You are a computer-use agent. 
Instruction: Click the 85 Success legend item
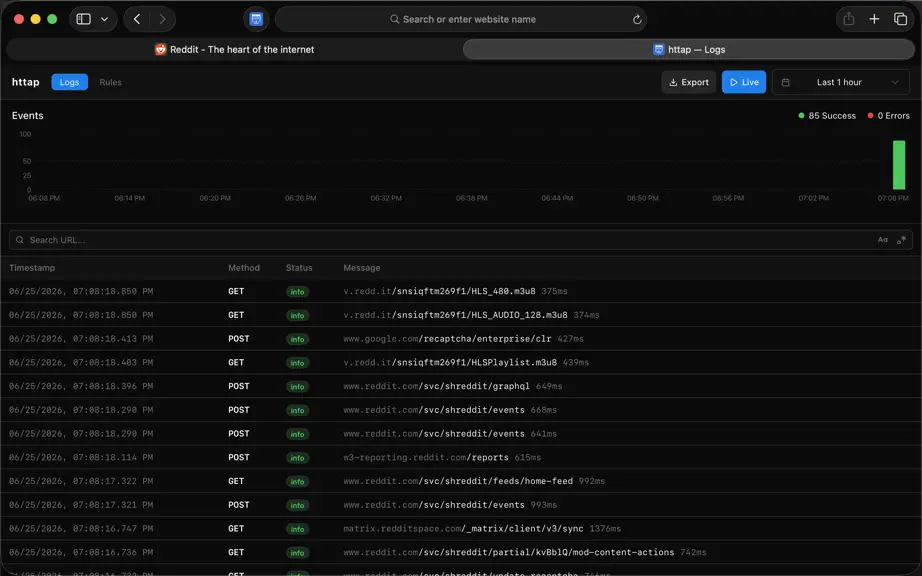click(x=827, y=116)
